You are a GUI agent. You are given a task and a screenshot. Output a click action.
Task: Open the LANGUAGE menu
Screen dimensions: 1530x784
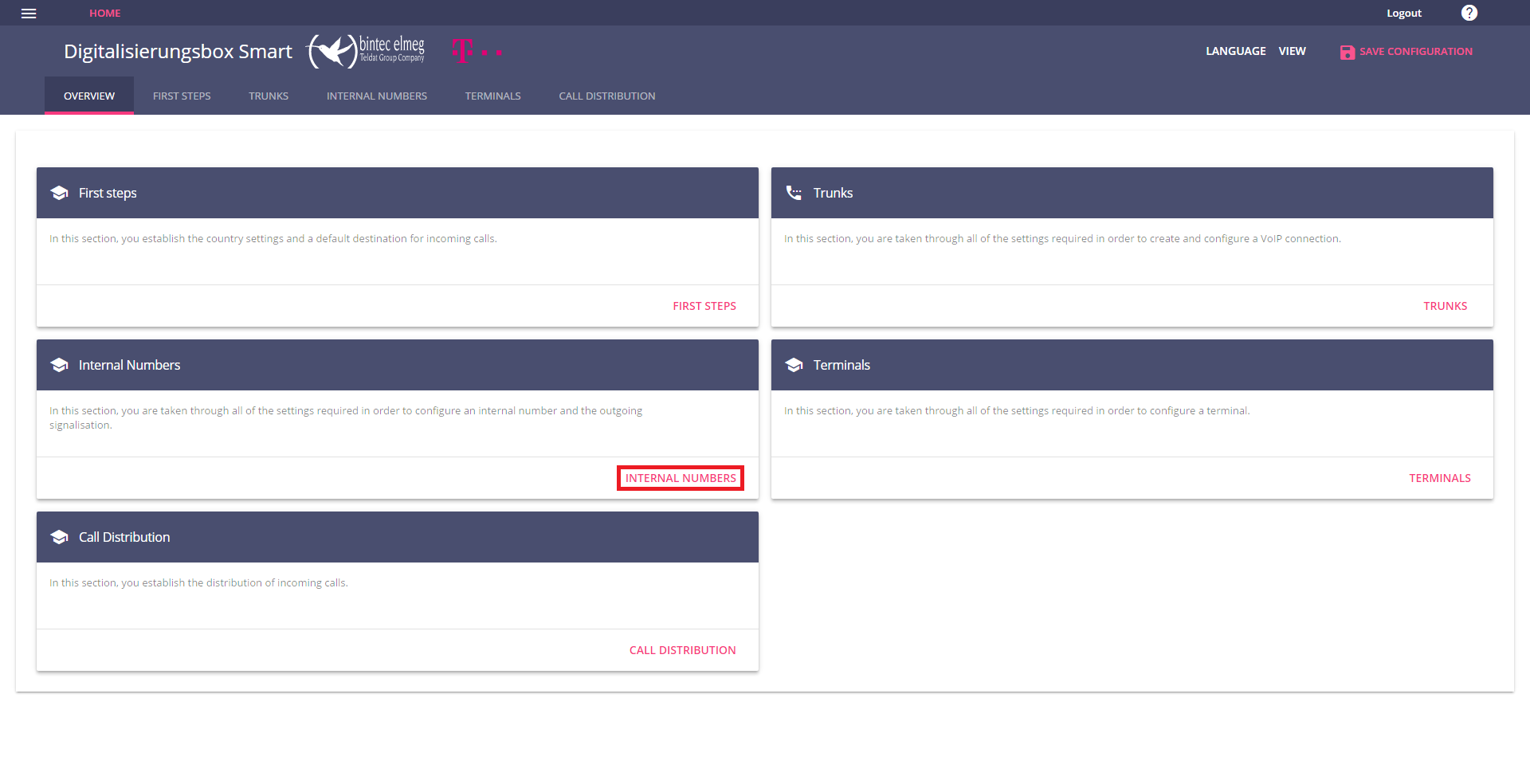[x=1236, y=51]
